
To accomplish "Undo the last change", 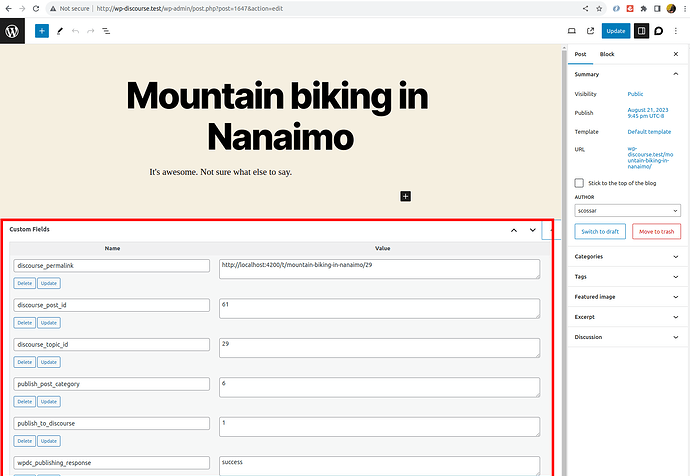I will click(x=75, y=31).
